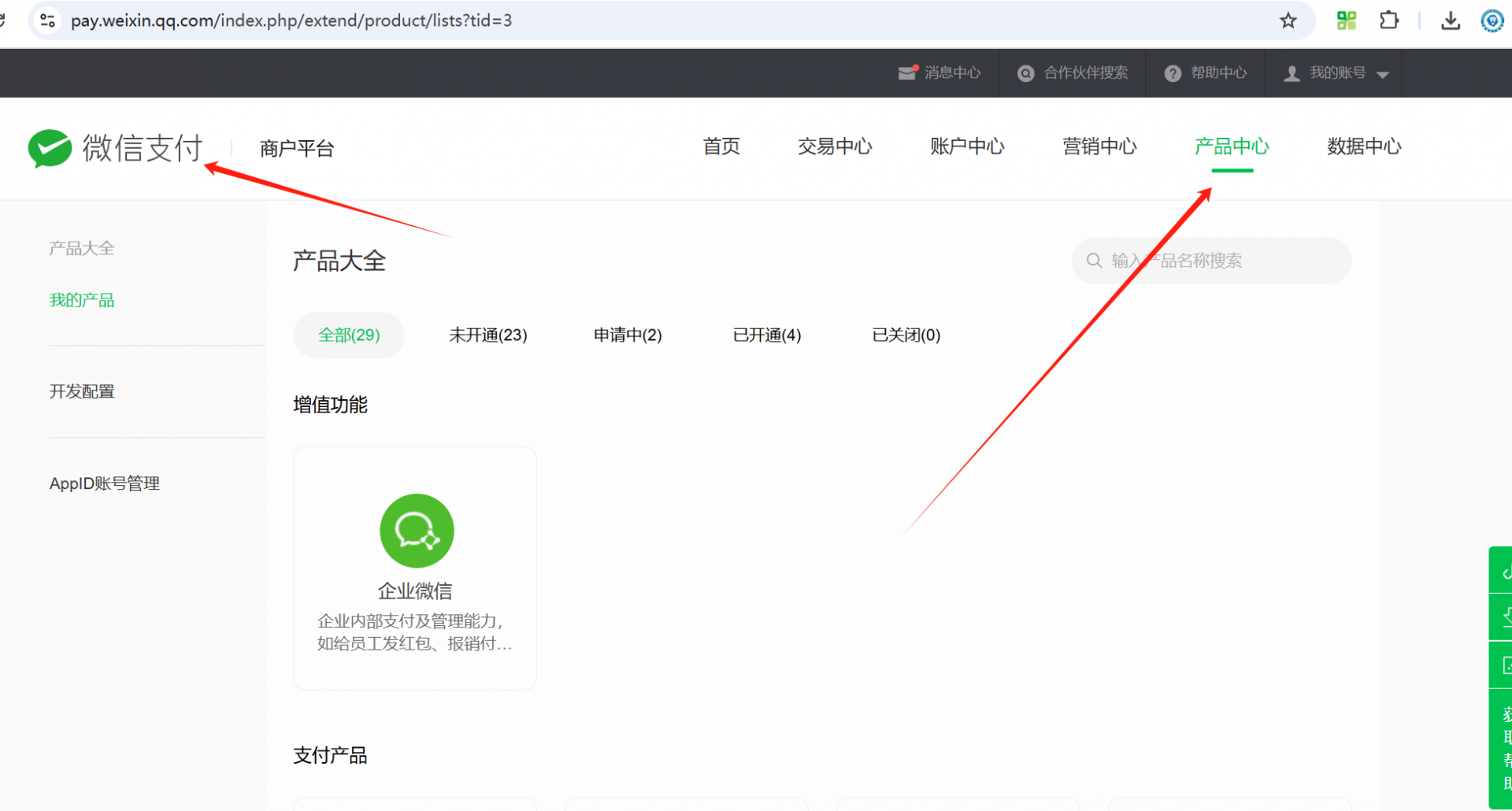Click the help center question mark icon
Image resolution: width=1512 pixels, height=811 pixels.
(x=1173, y=73)
